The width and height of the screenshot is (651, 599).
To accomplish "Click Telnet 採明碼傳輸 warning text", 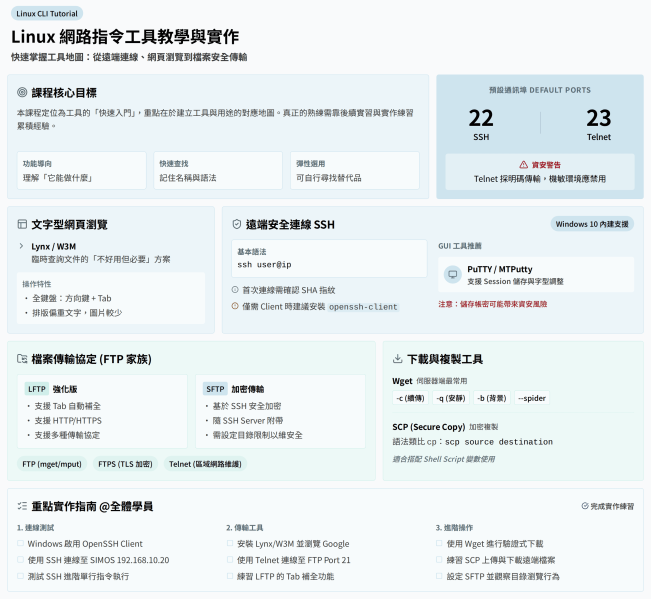I will (x=540, y=178).
